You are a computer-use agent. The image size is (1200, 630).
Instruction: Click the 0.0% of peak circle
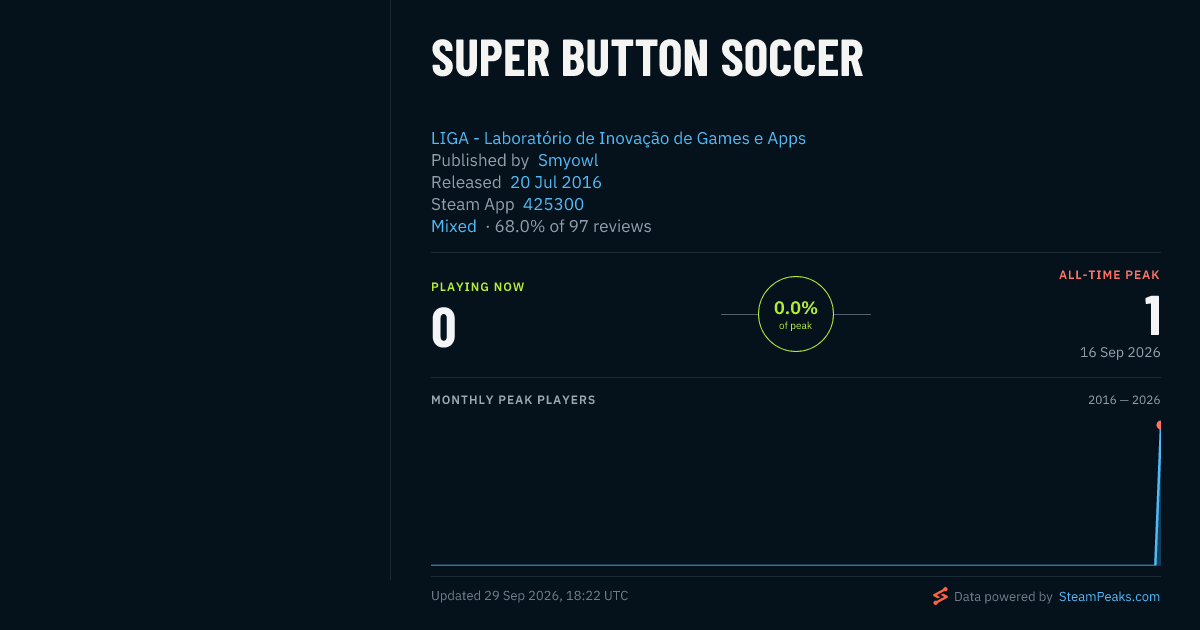point(796,314)
